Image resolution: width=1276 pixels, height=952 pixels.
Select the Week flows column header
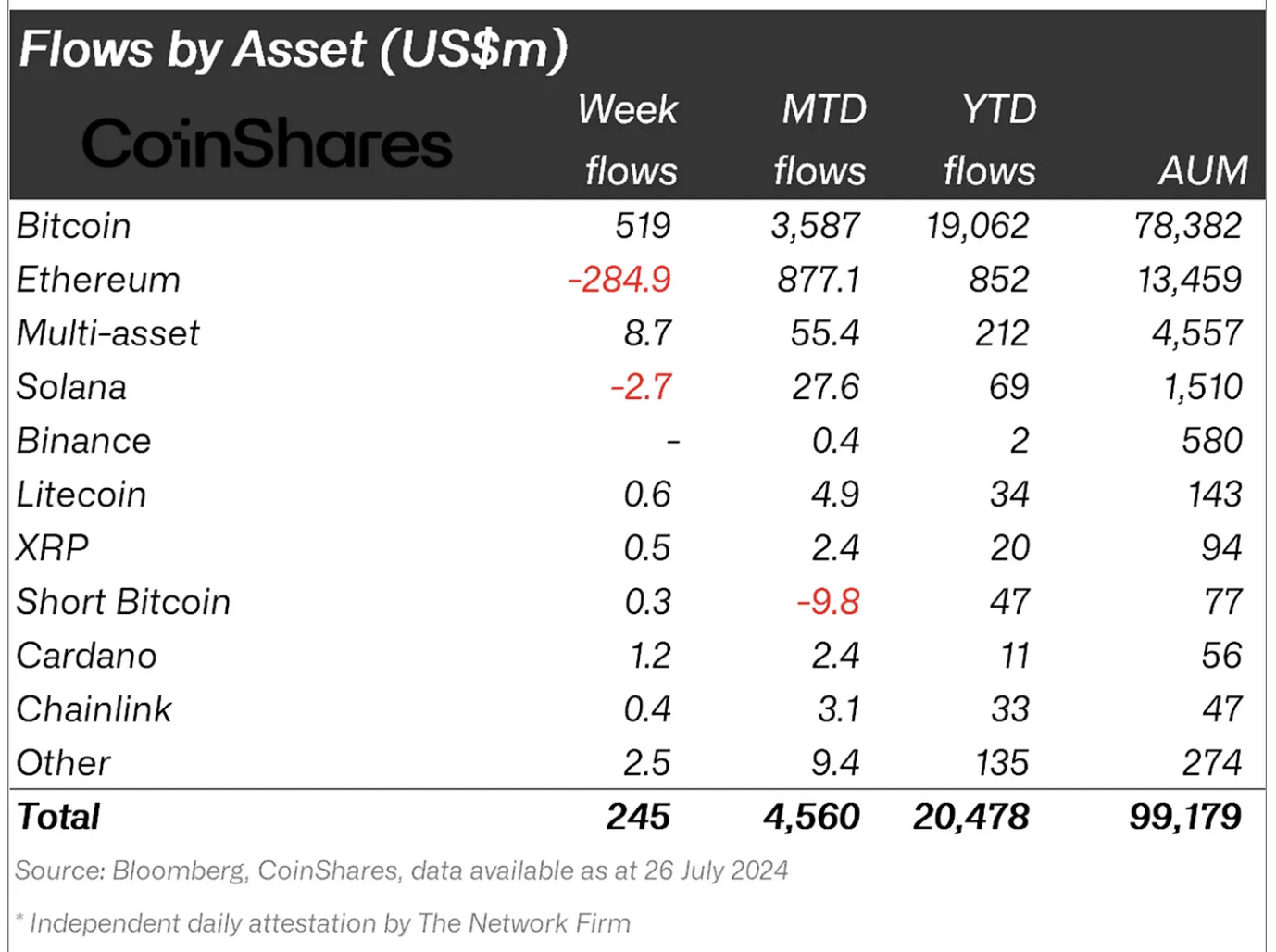pos(629,140)
